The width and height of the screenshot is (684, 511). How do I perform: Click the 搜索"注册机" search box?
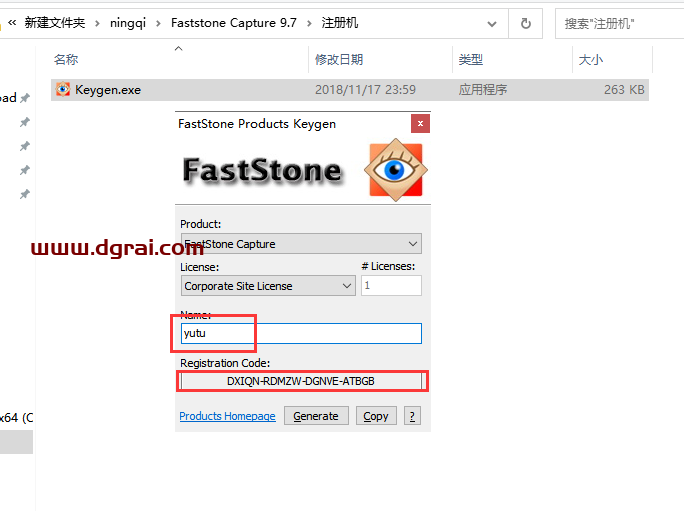click(x=619, y=24)
